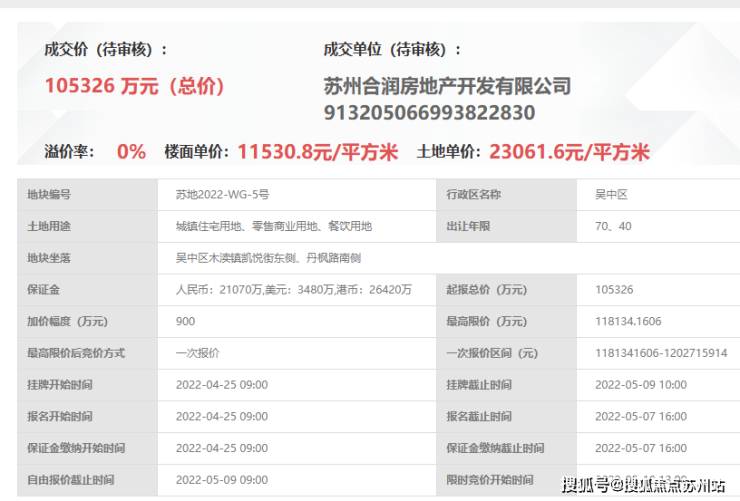Click 最高限价 value 118134.1606

[x=628, y=321]
